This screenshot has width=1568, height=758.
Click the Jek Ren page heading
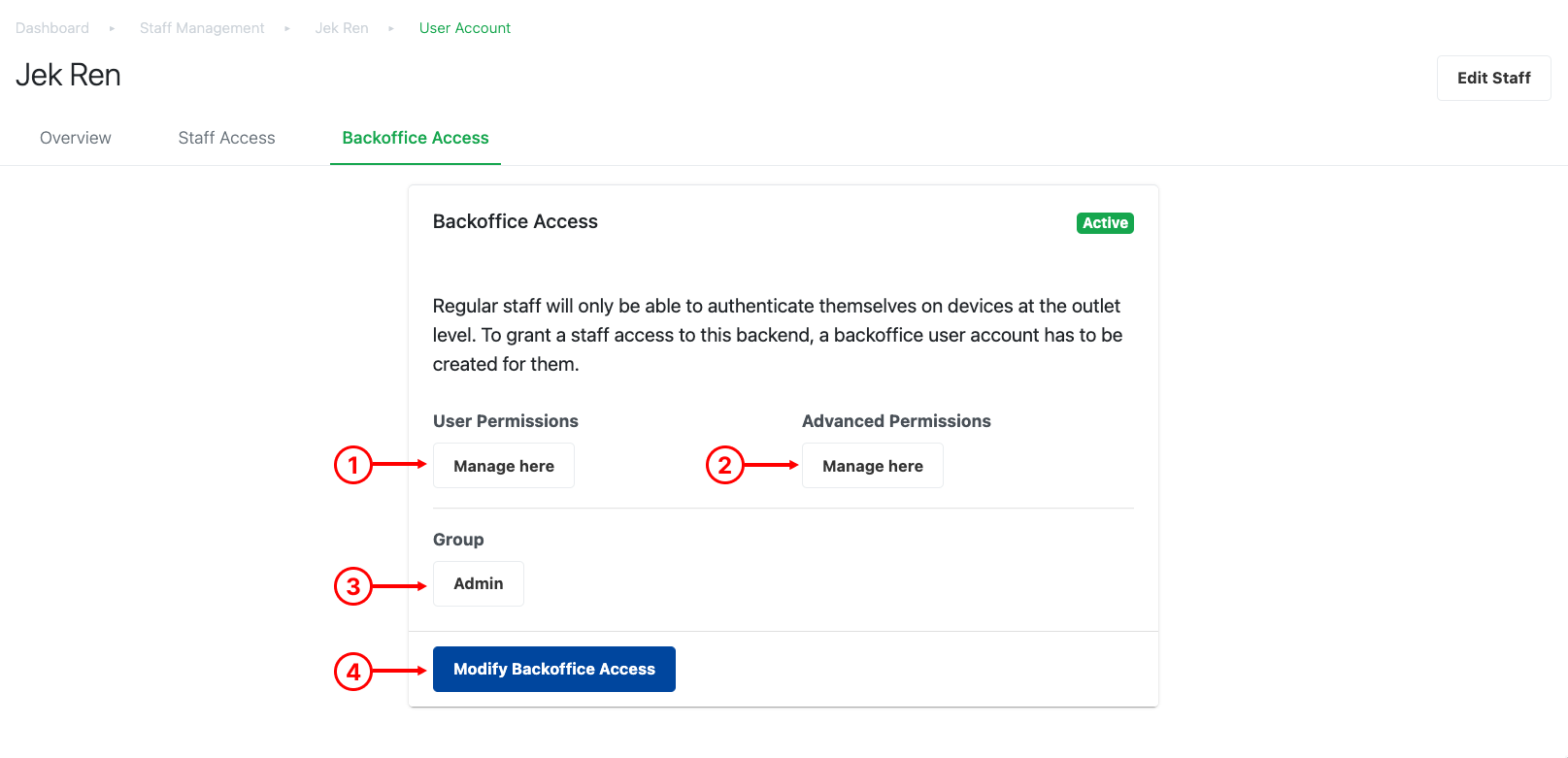coord(68,75)
